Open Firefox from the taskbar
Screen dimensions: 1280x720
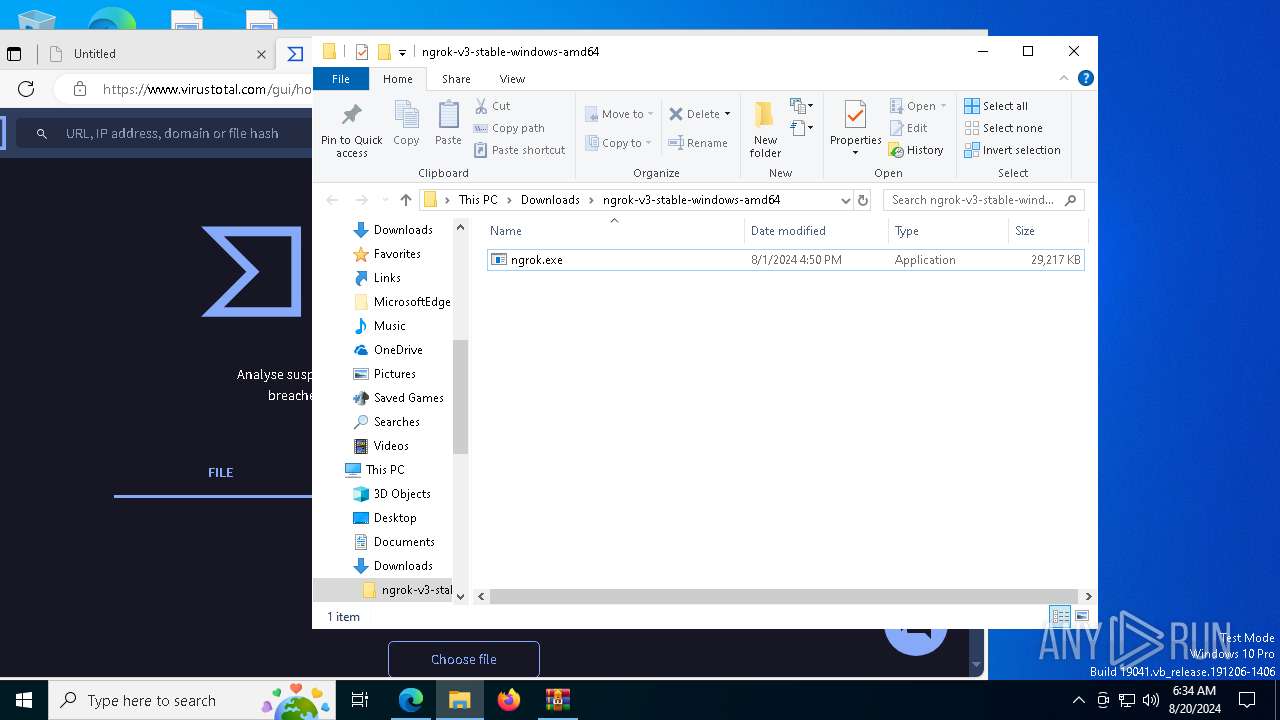click(x=509, y=700)
